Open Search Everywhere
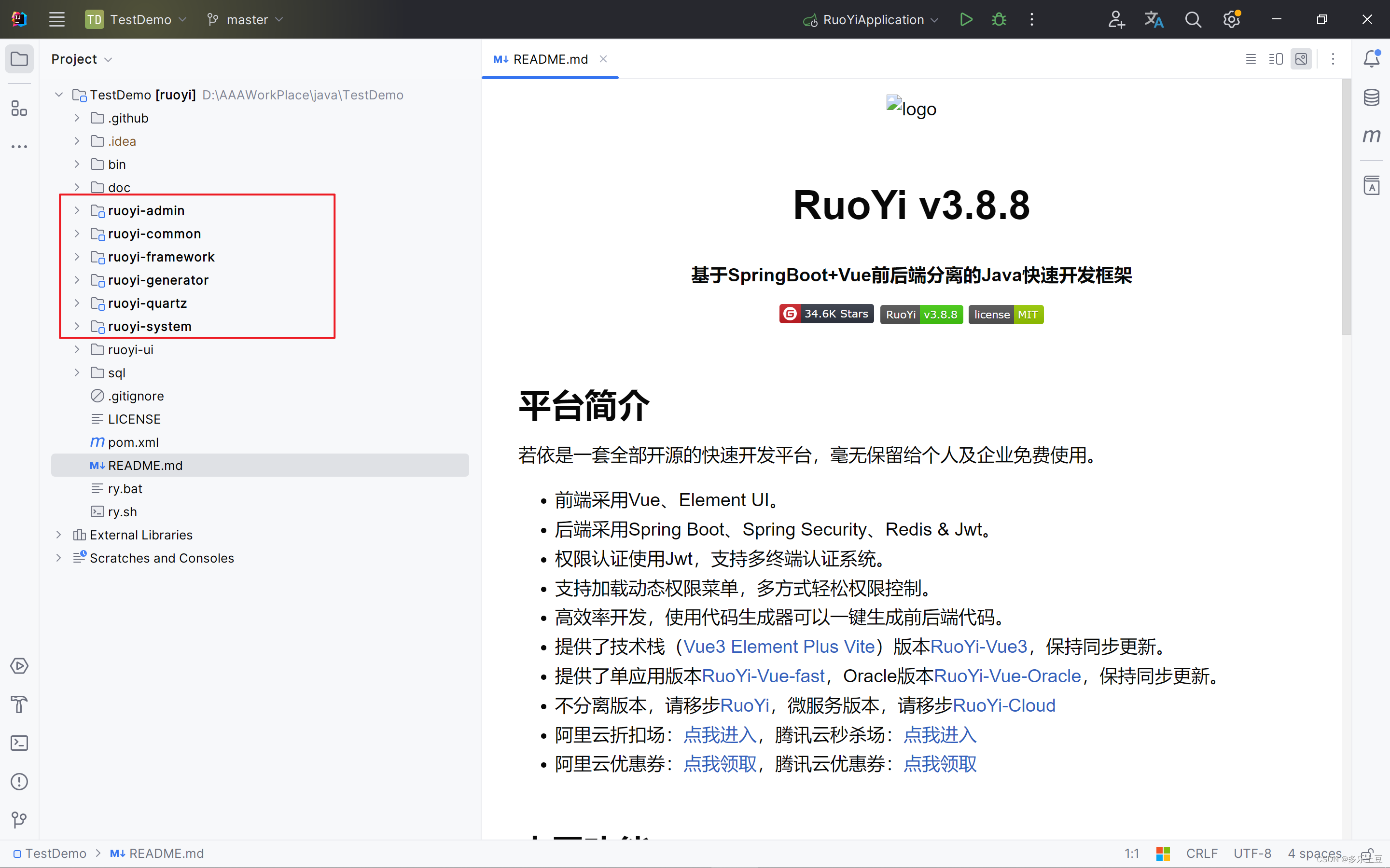Screen dimensions: 1390x868 click(x=1194, y=19)
